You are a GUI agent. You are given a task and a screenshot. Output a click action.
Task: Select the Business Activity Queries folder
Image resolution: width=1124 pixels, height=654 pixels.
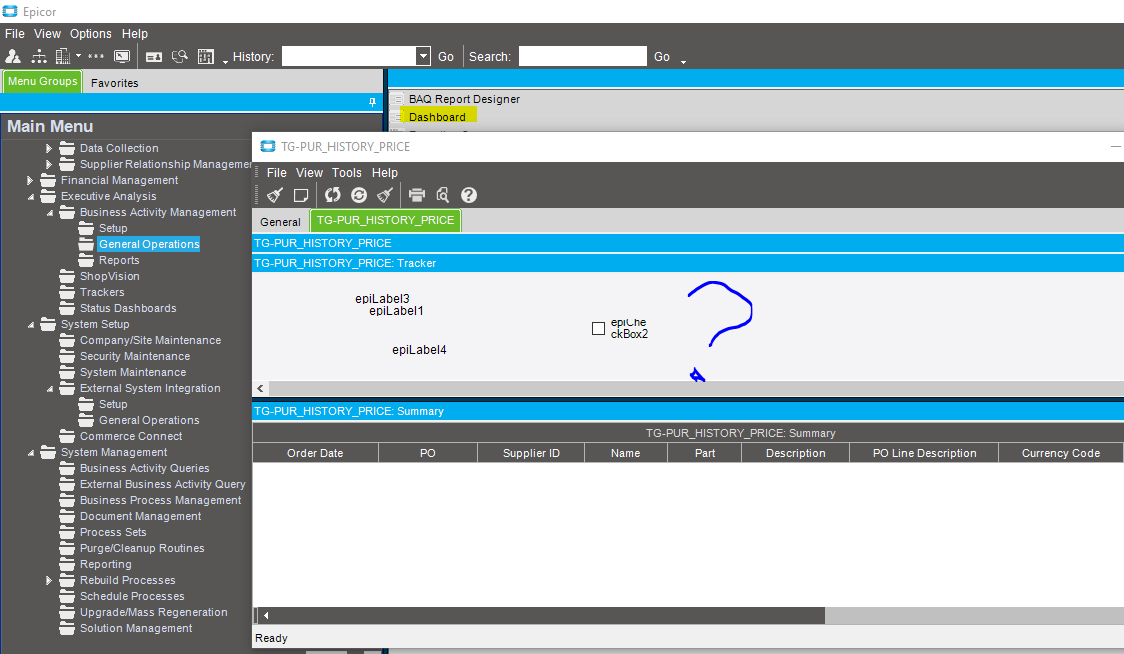145,468
